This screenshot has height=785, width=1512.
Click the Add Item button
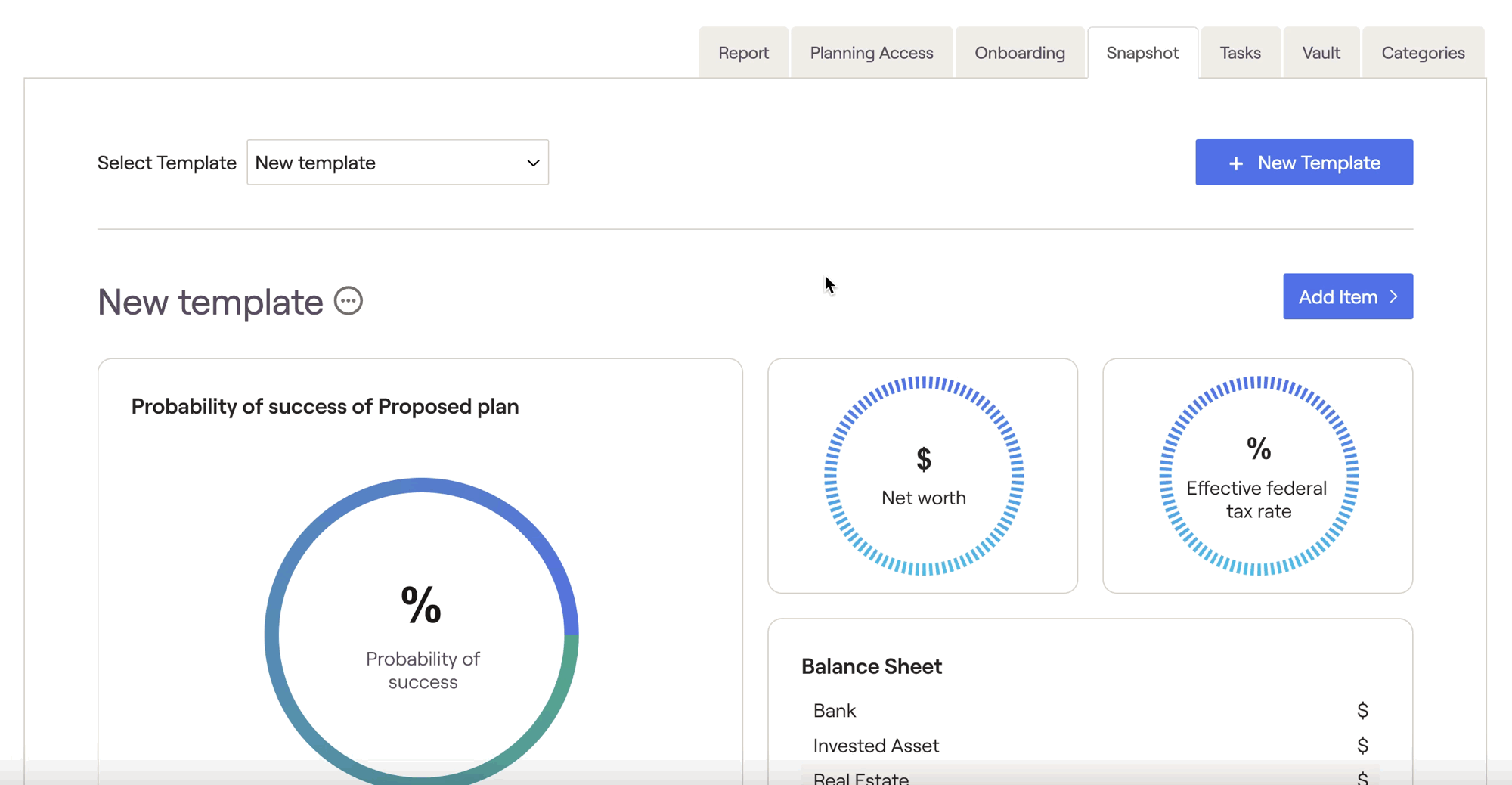(1348, 296)
